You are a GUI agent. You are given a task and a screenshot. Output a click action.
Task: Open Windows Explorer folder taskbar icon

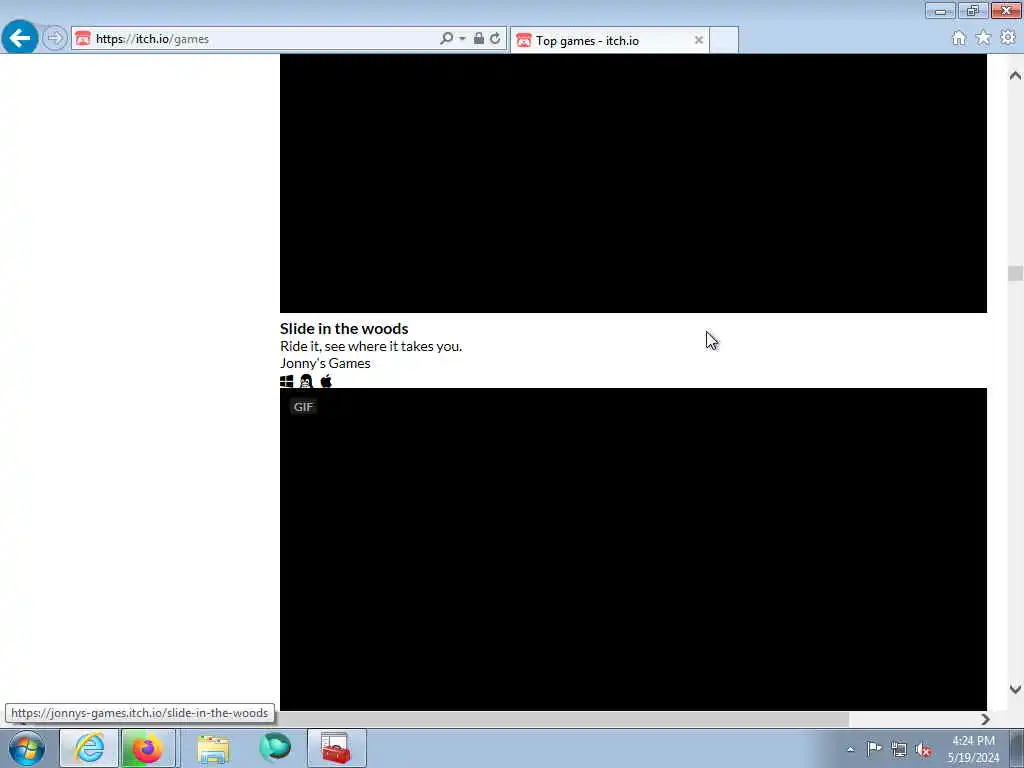pyautogui.click(x=213, y=748)
